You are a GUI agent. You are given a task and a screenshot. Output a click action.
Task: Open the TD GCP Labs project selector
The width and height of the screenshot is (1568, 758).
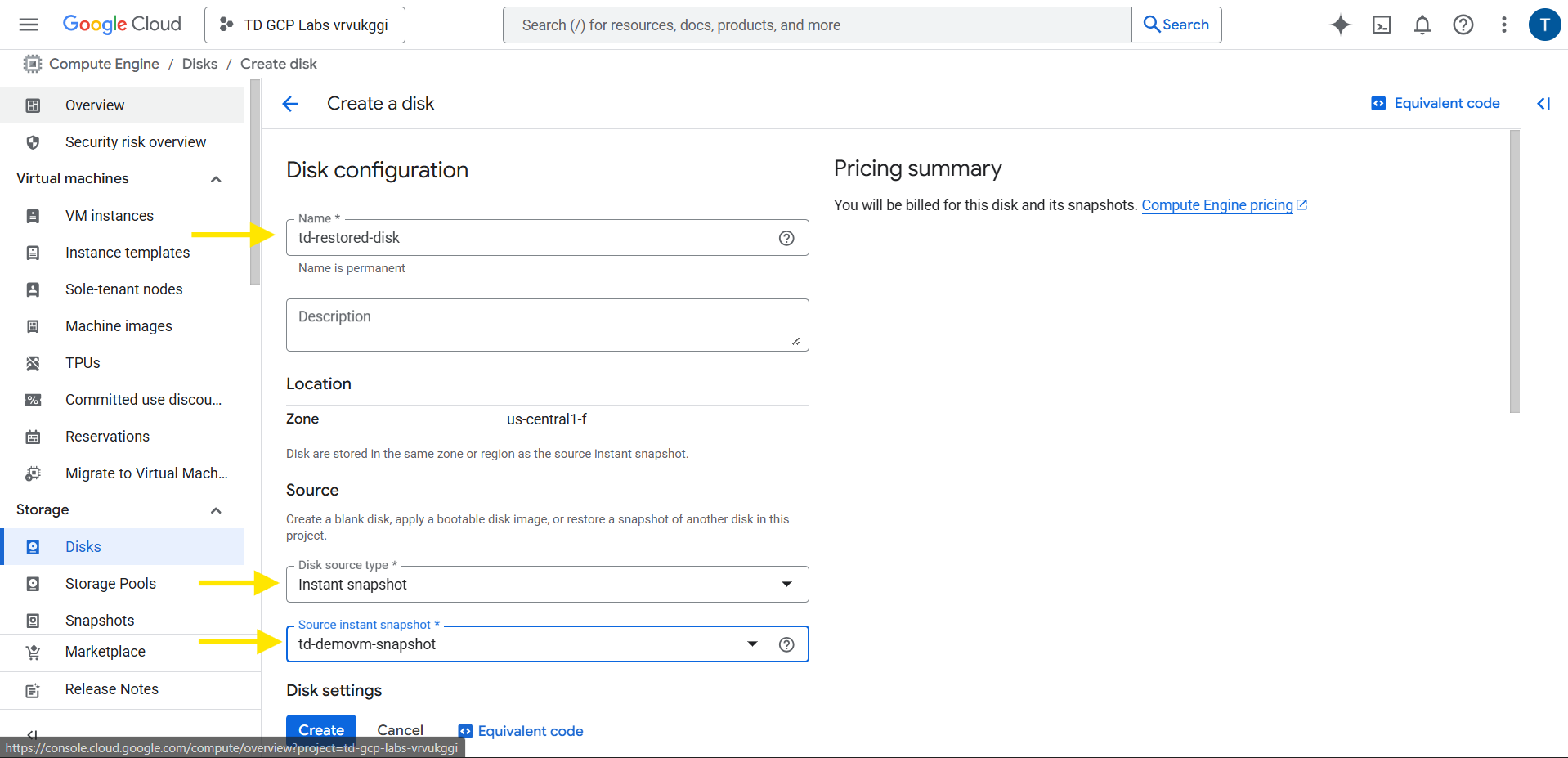305,25
